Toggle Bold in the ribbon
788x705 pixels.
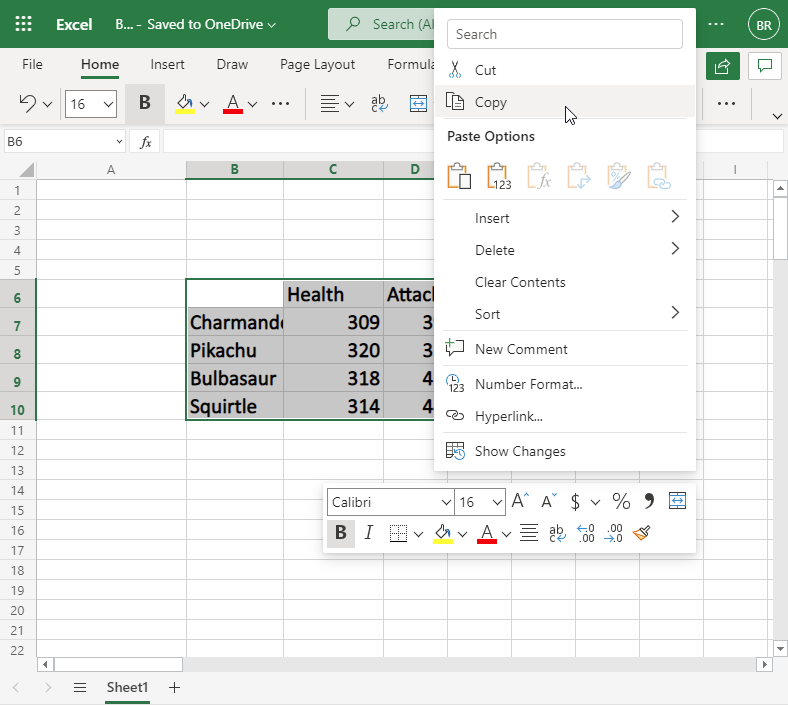pyautogui.click(x=145, y=103)
